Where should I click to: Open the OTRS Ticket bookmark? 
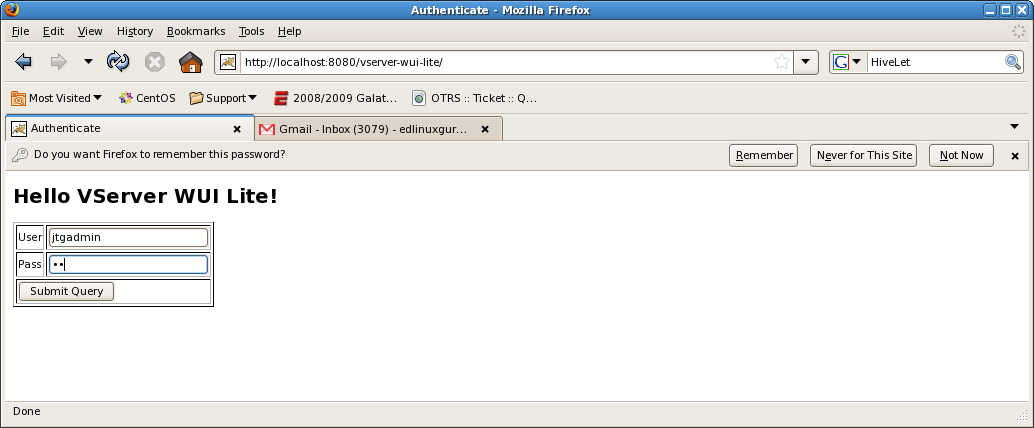pyautogui.click(x=475, y=98)
